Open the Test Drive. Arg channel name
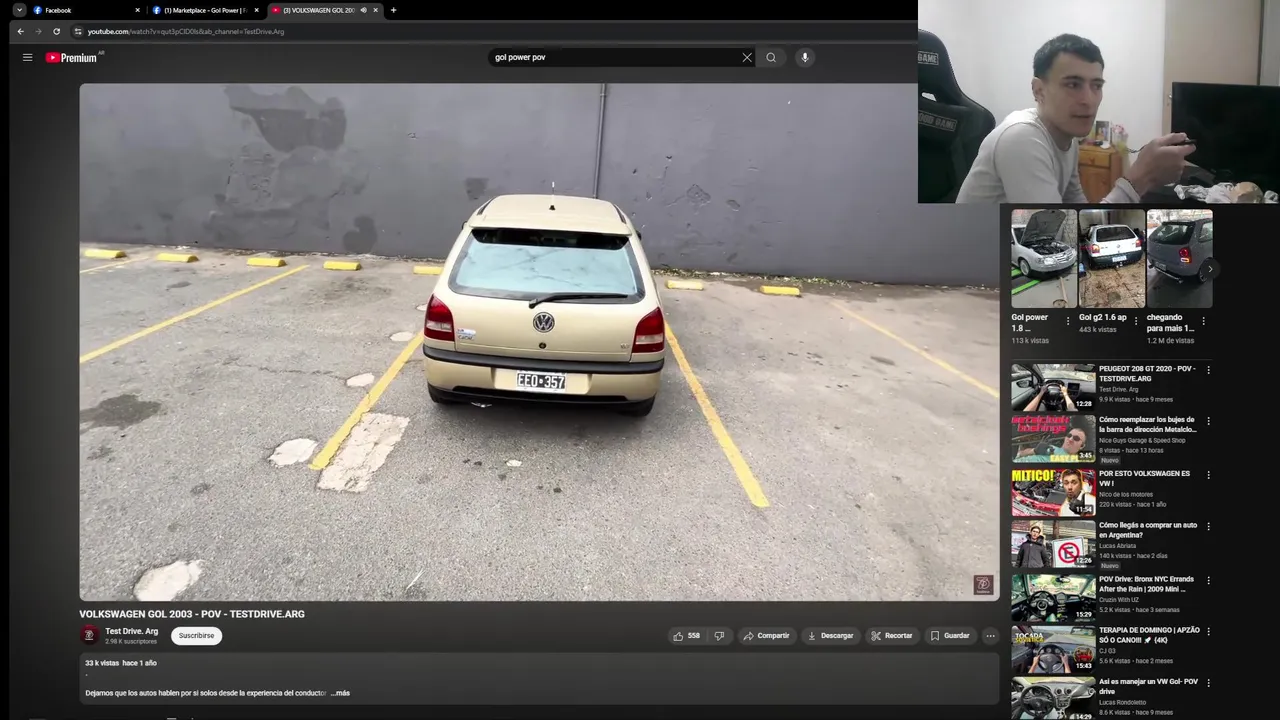This screenshot has width=1280, height=720. pos(132,631)
